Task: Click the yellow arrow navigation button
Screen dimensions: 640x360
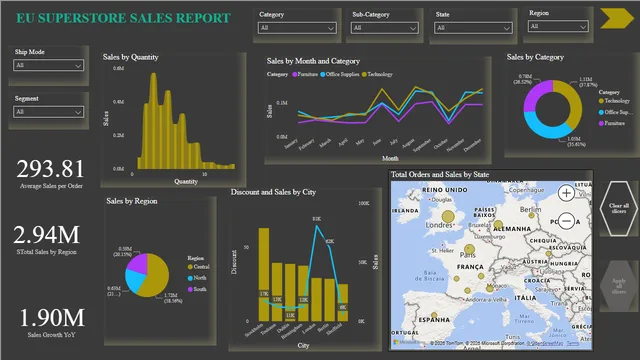Action: pos(617,18)
